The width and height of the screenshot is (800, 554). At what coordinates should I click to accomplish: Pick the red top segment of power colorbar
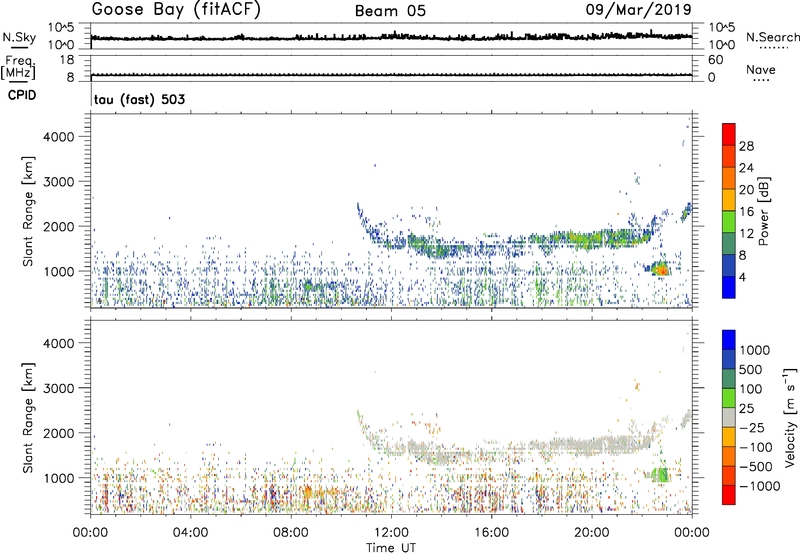[x=729, y=135]
